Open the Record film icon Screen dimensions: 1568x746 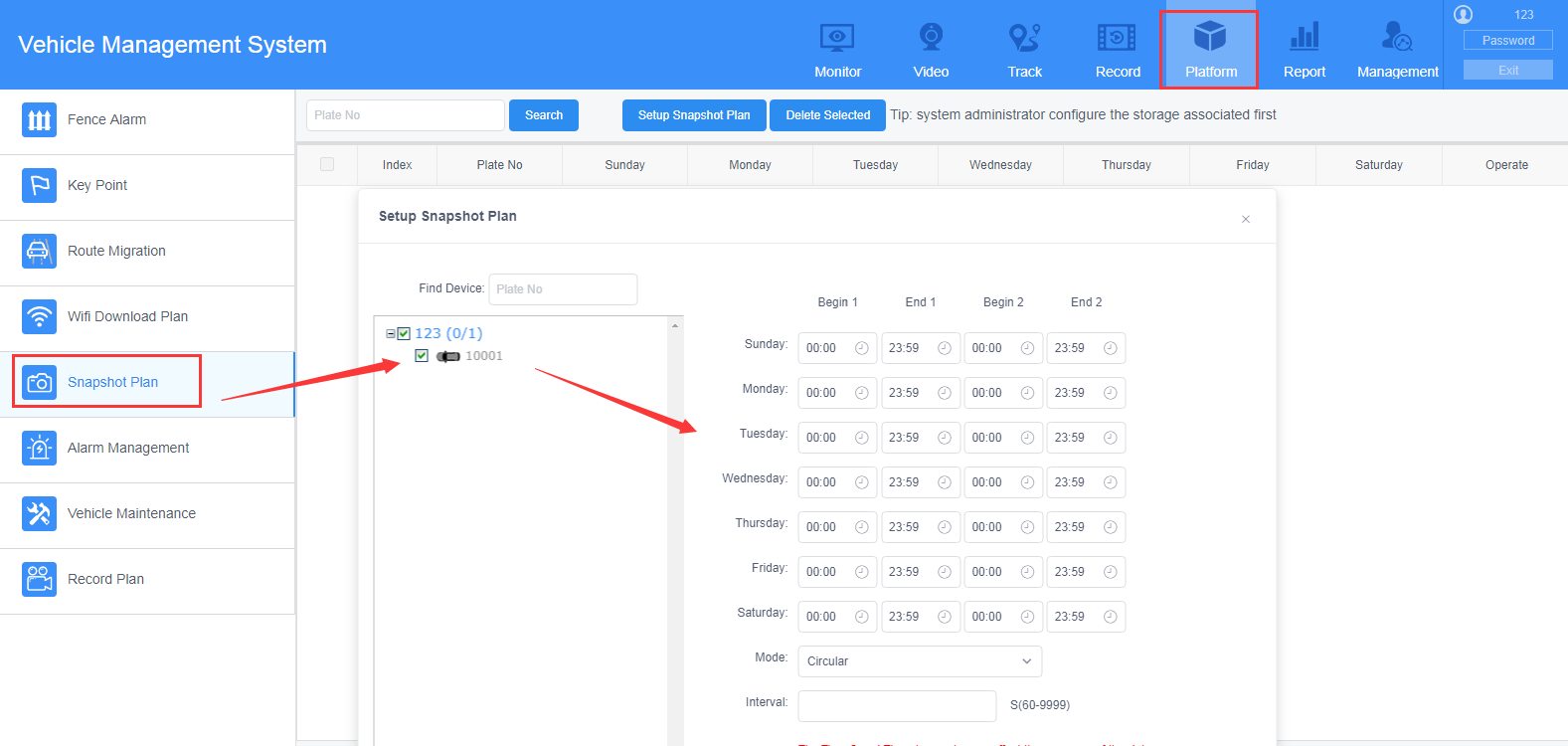point(1117,38)
